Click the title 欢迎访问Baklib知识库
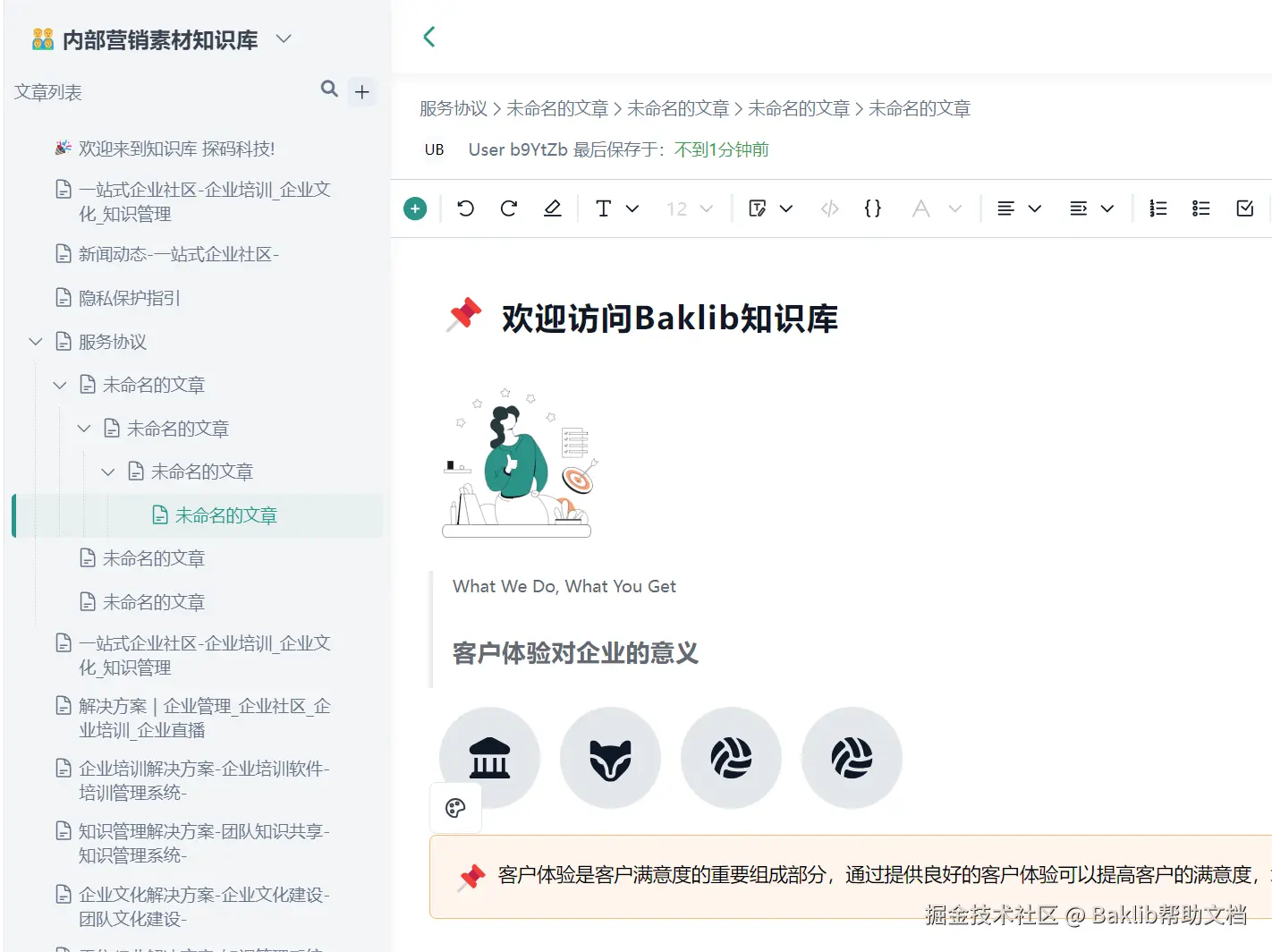 (x=669, y=319)
